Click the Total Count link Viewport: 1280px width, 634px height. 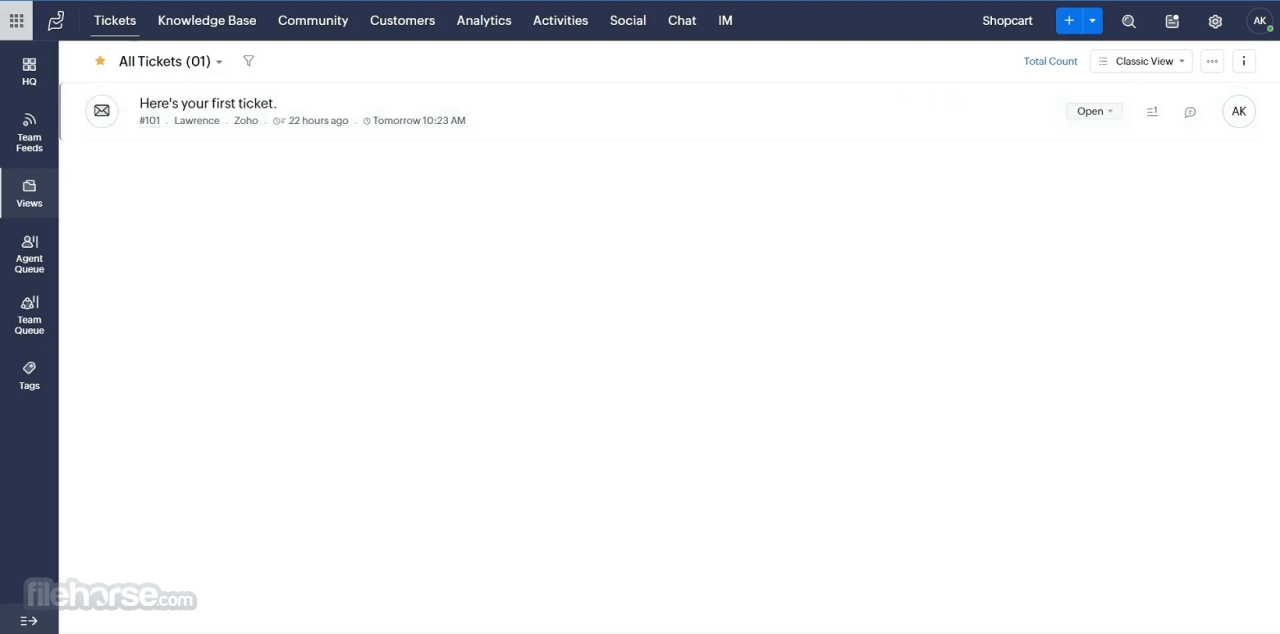tap(1050, 61)
